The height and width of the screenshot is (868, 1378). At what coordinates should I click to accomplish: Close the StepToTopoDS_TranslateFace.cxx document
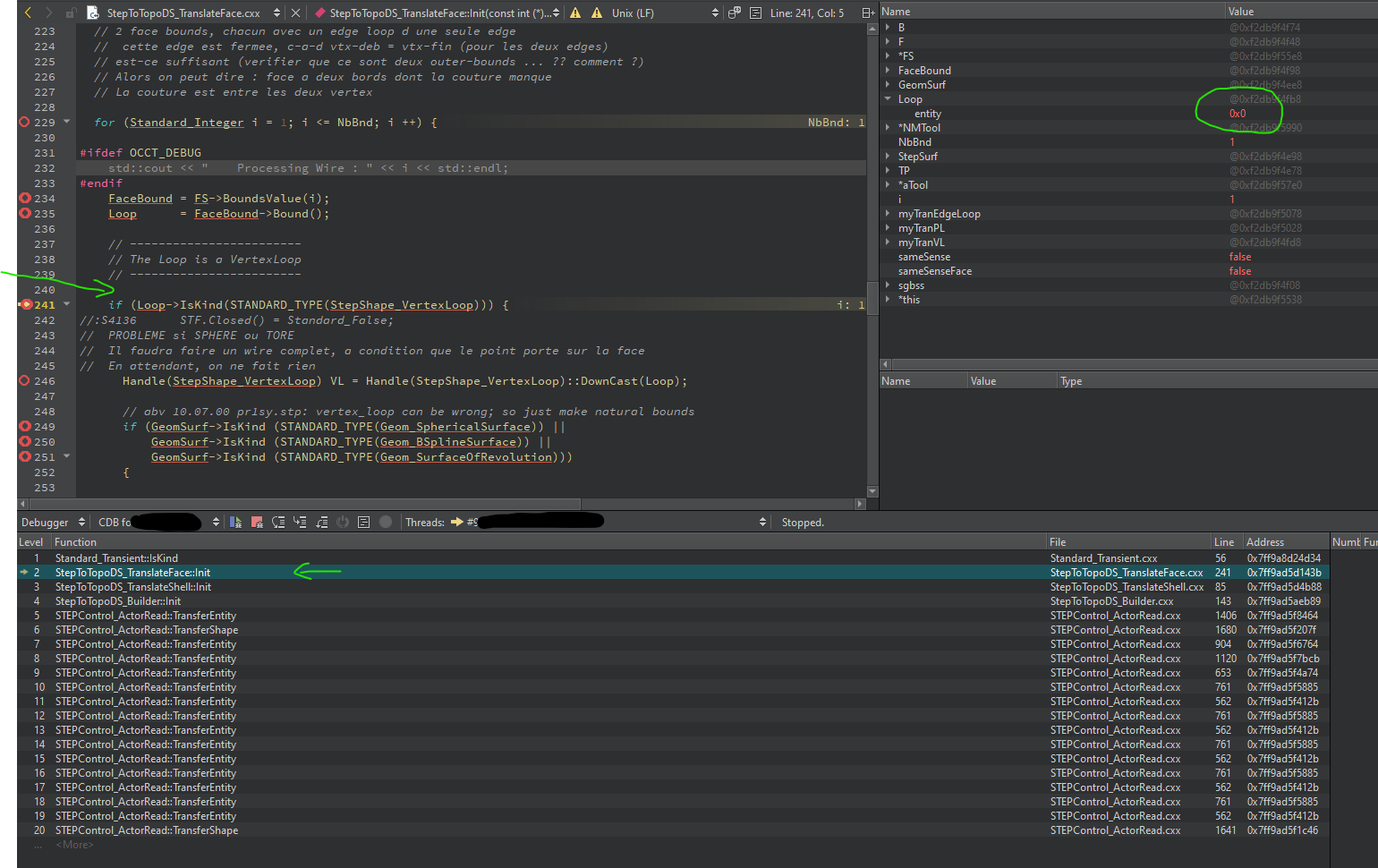pos(295,13)
